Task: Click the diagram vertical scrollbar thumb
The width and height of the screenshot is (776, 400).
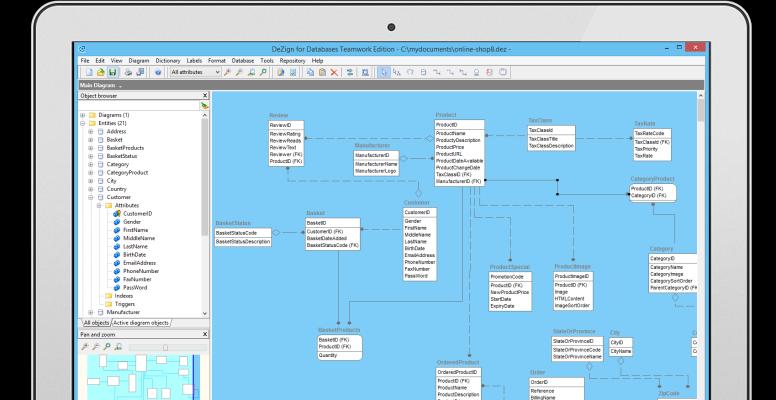Action: (x=700, y=110)
